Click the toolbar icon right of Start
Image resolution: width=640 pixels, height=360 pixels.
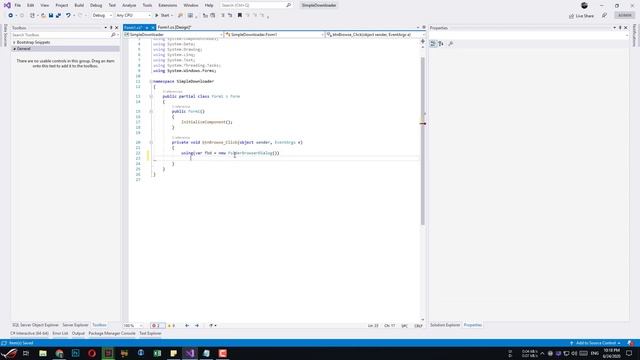[x=180, y=16]
